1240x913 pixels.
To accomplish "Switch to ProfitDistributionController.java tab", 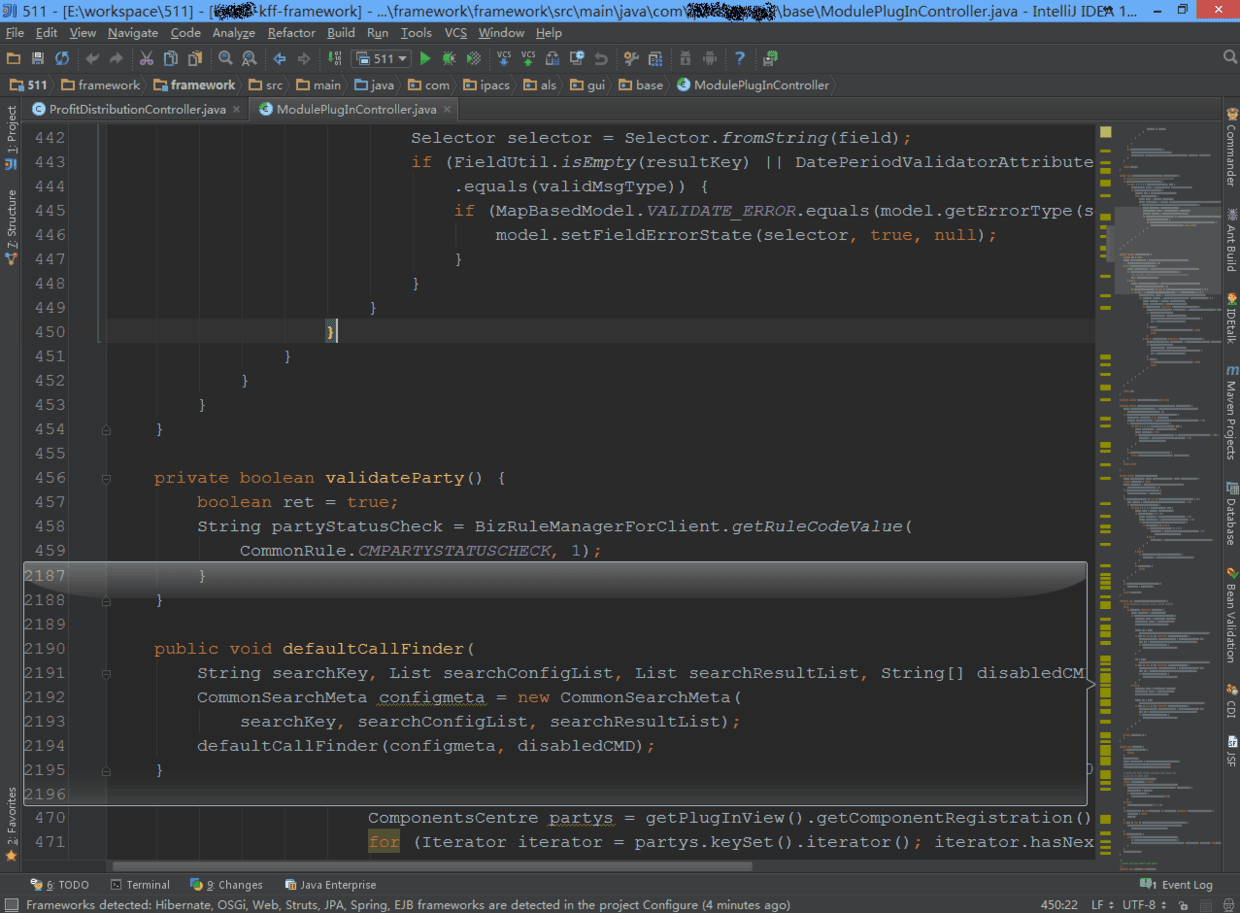I will [x=137, y=109].
